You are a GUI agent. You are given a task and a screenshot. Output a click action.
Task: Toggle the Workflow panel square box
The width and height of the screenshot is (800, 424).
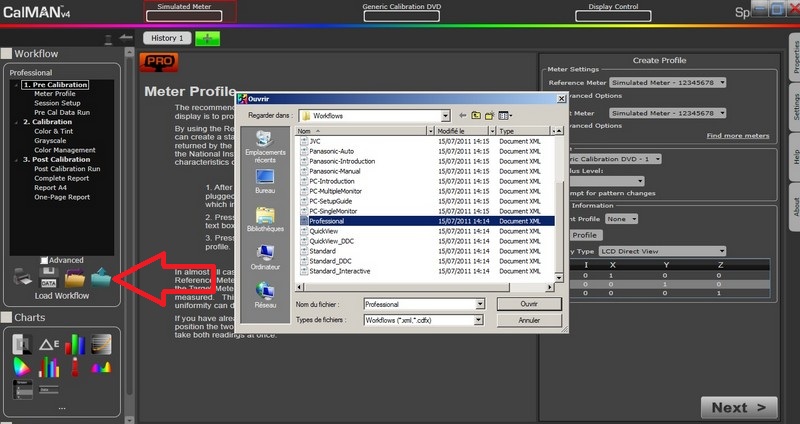pos(6,54)
